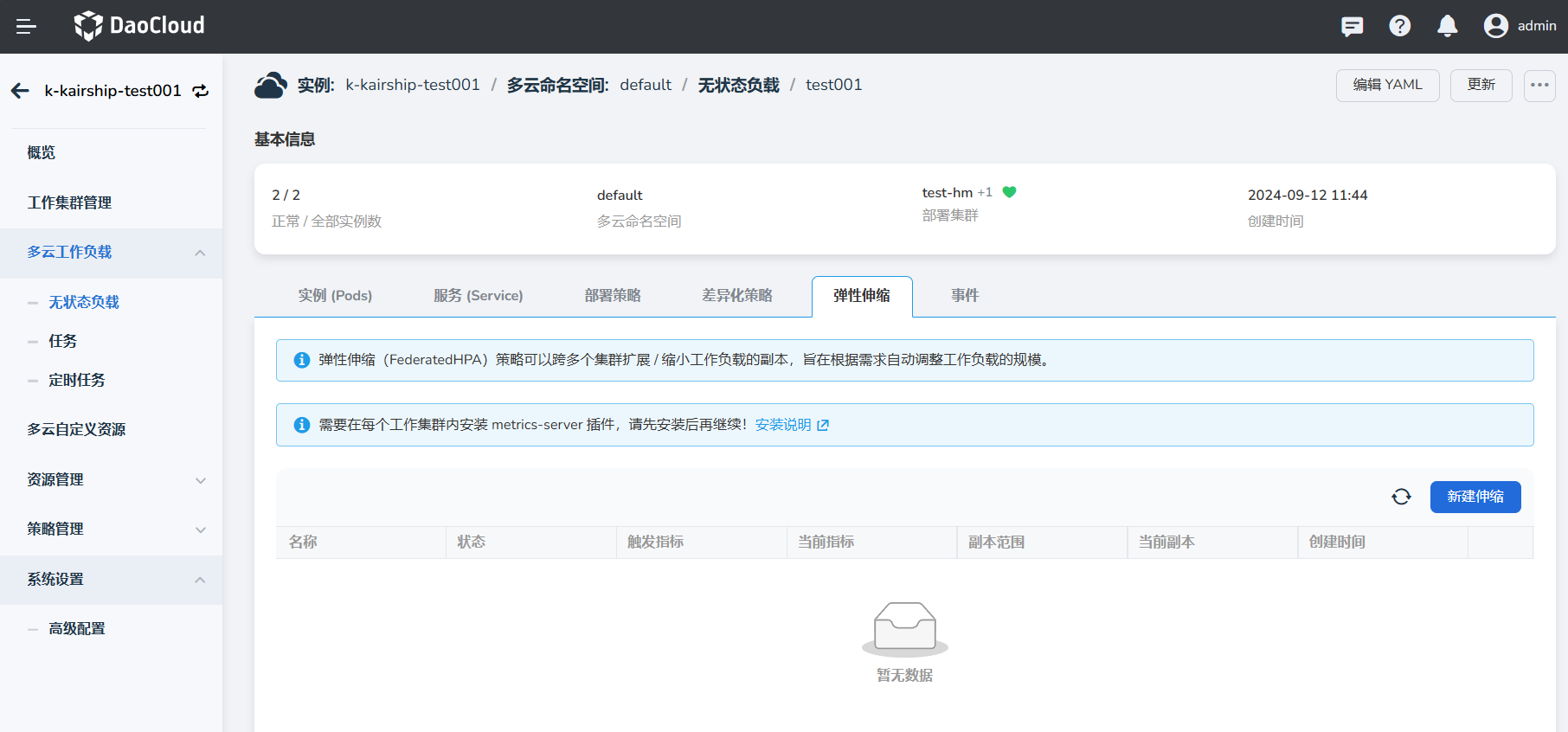Image resolution: width=1568 pixels, height=732 pixels.
Task: Open the three-dot more actions menu
Action: click(1539, 85)
